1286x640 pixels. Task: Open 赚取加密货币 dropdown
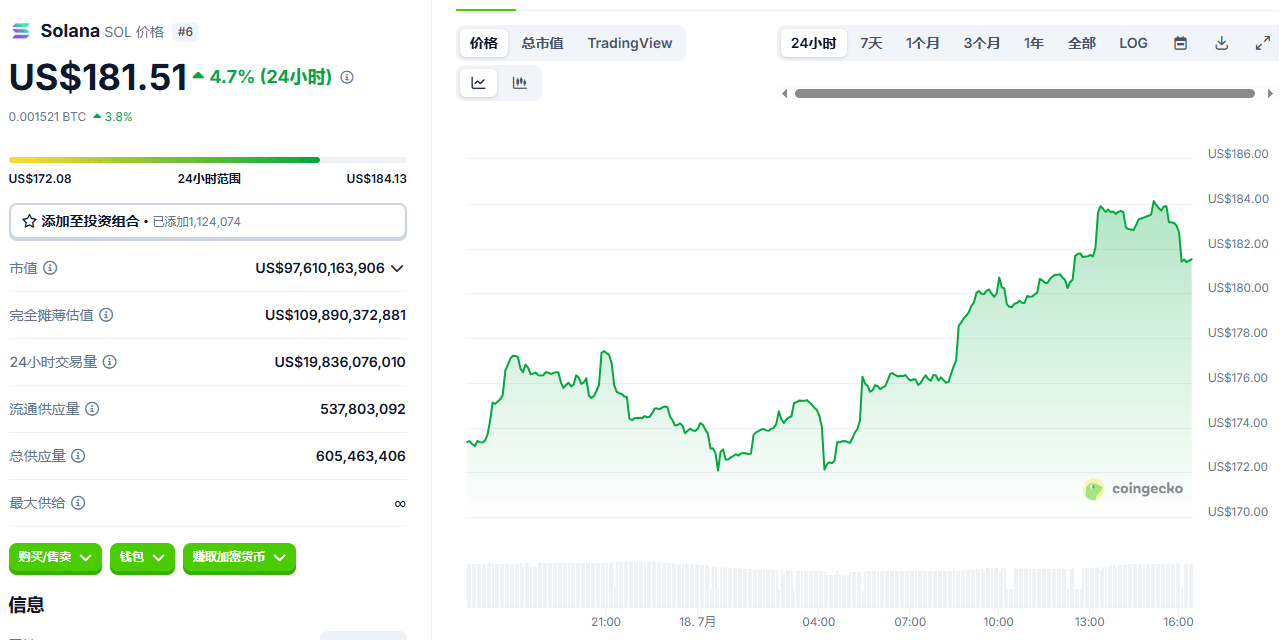pyautogui.click(x=239, y=557)
